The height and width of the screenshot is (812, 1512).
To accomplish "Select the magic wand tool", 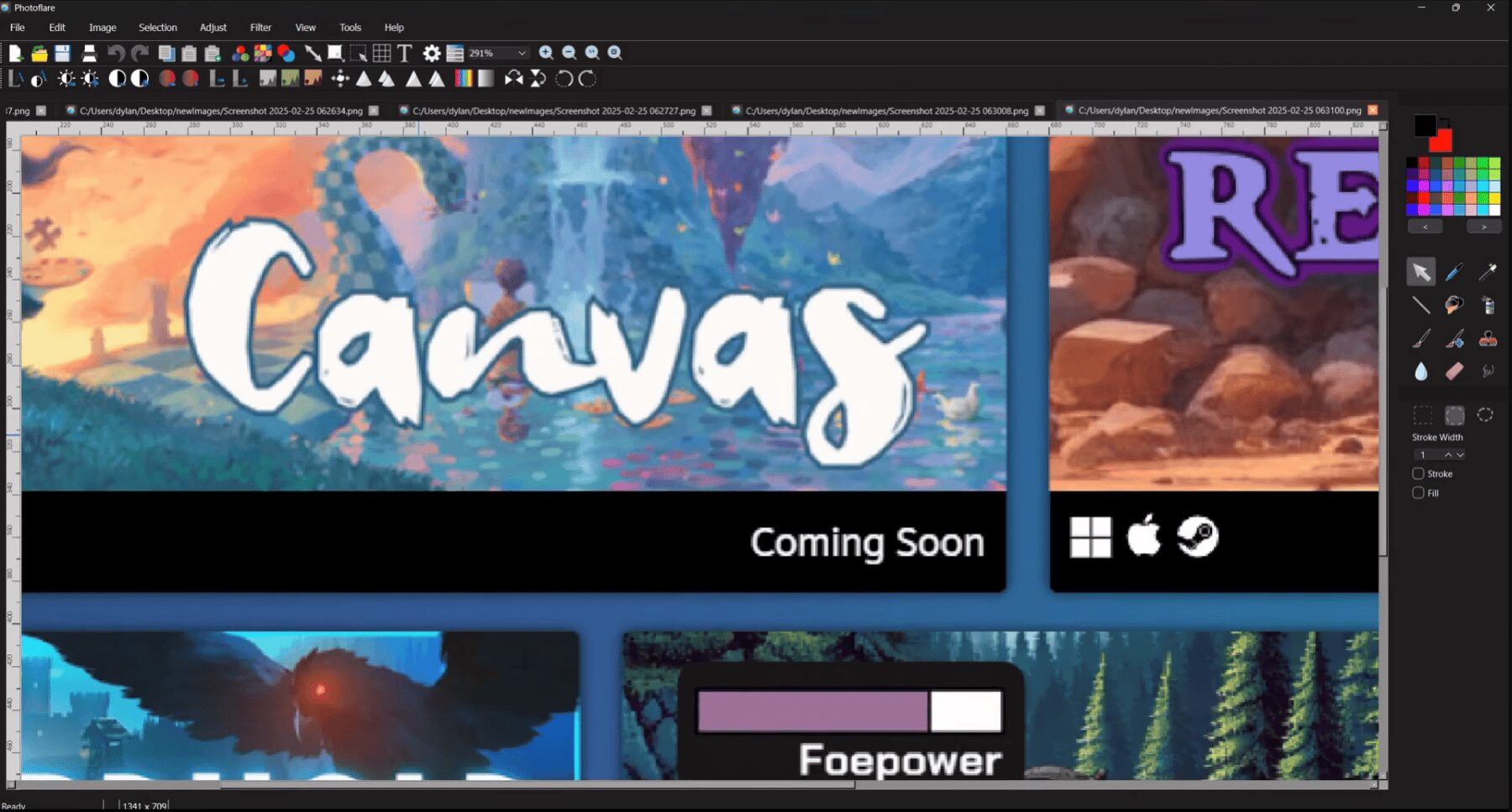I will (1488, 272).
